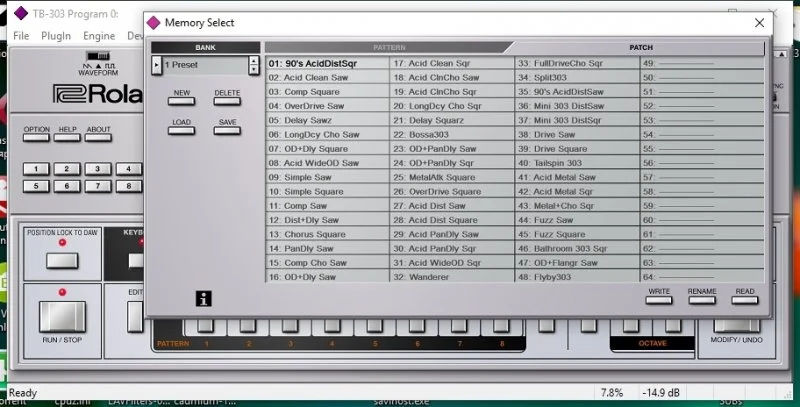Open the 1 Preset bank dropdown
Screen dimensions: 800x407
point(205,65)
